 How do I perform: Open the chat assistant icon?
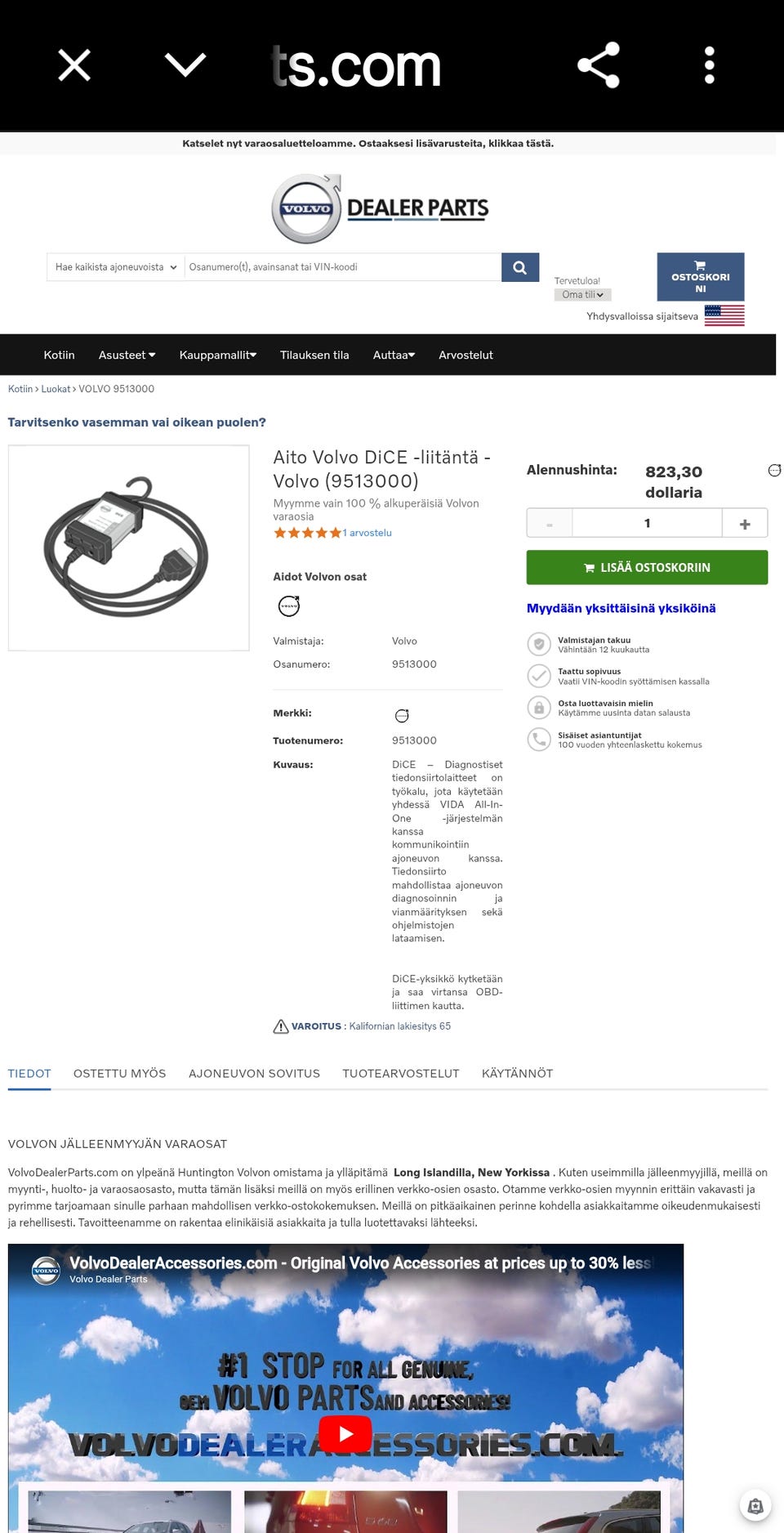[755, 1505]
